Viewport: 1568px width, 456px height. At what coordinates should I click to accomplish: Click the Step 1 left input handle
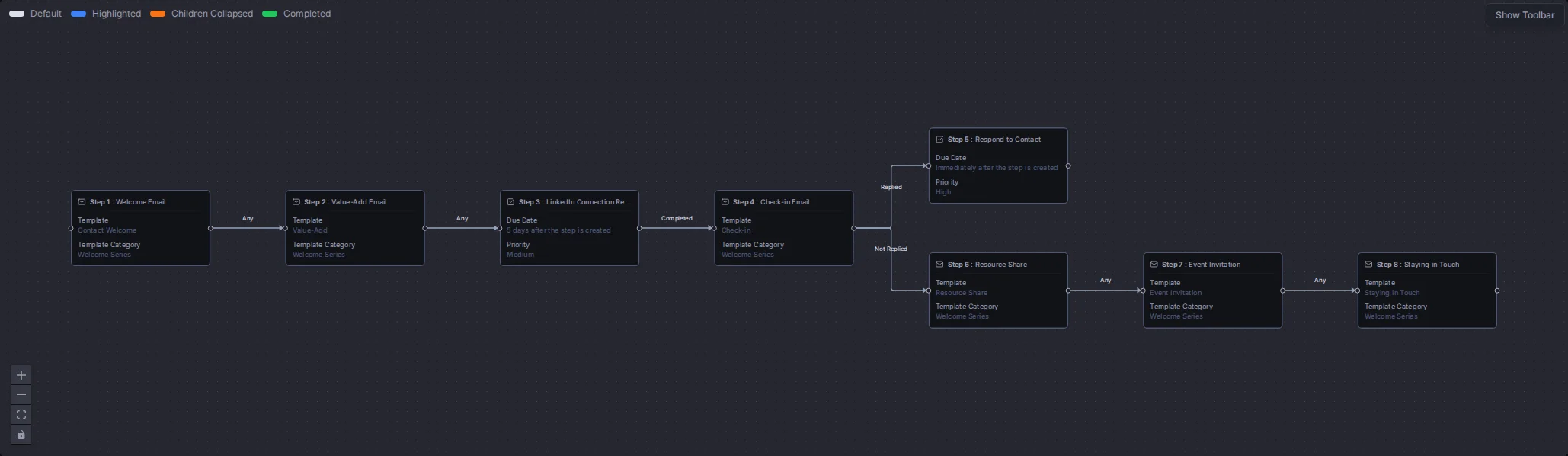pos(71,228)
